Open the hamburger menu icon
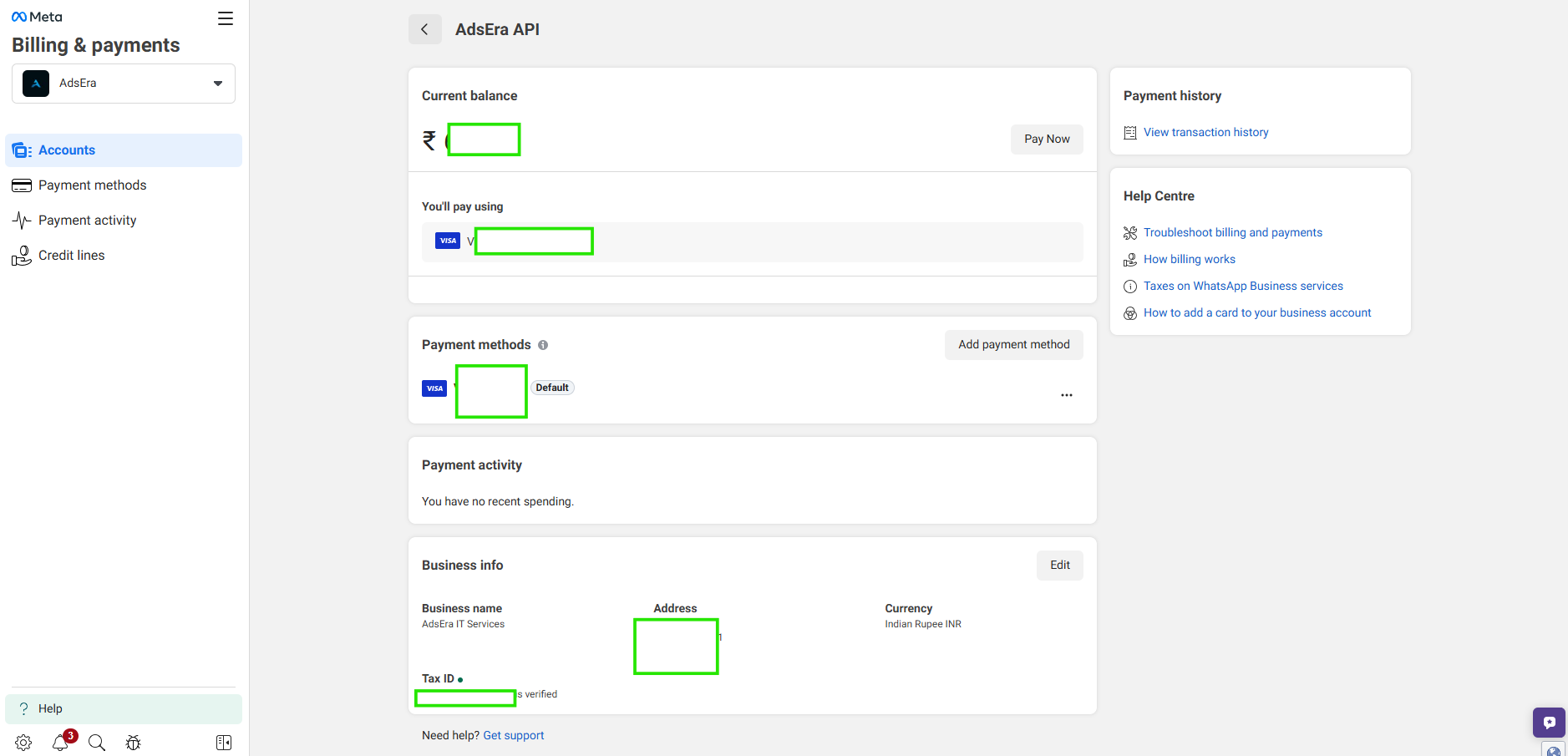Viewport: 1568px width, 756px height. click(226, 18)
